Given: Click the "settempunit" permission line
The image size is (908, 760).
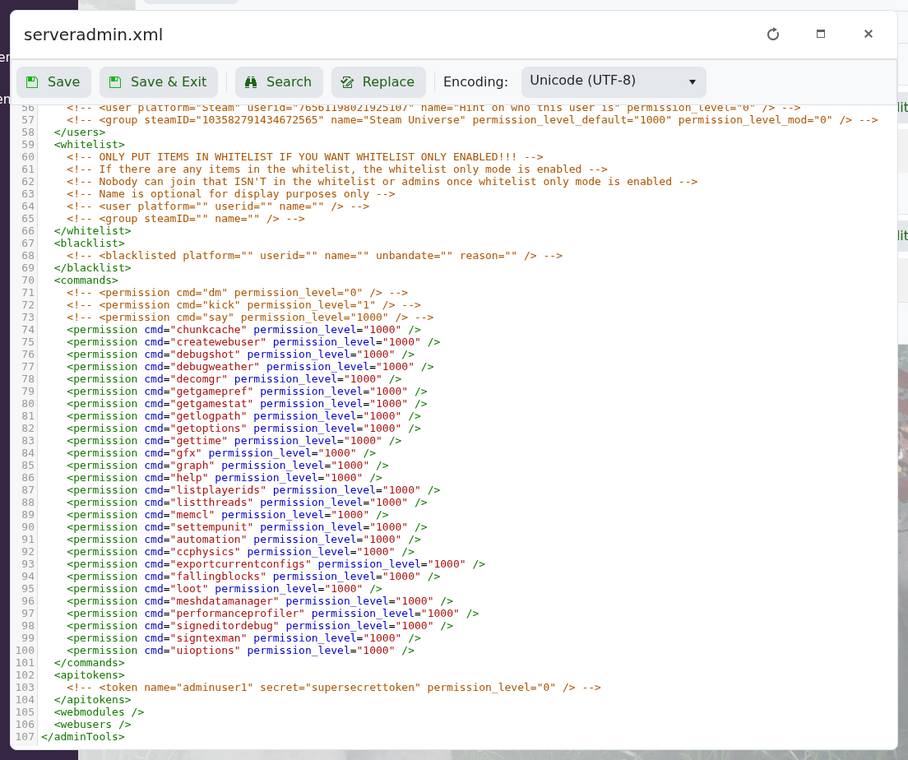Looking at the screenshot, I should (247, 527).
